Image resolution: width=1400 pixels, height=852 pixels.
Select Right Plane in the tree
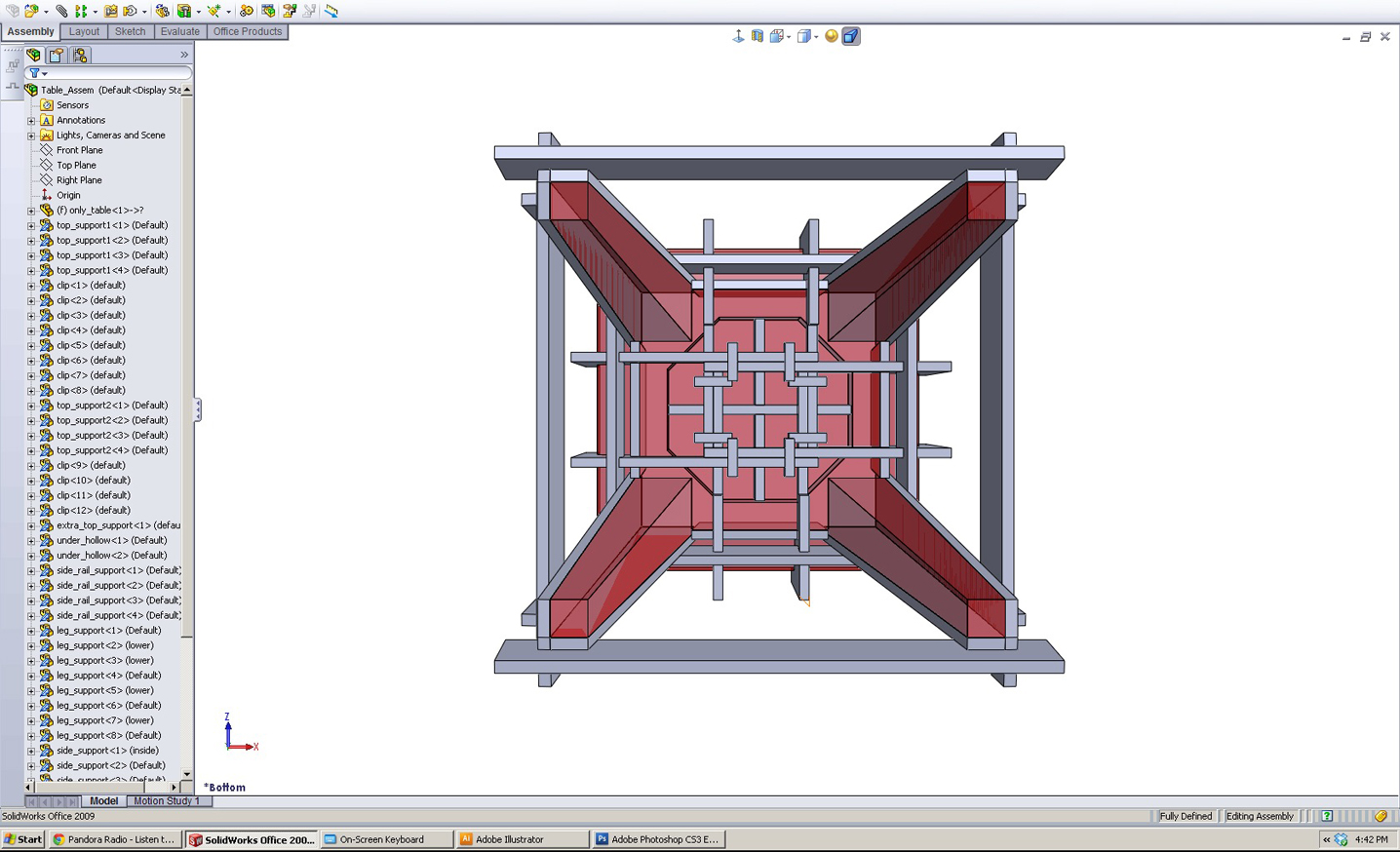pos(79,180)
